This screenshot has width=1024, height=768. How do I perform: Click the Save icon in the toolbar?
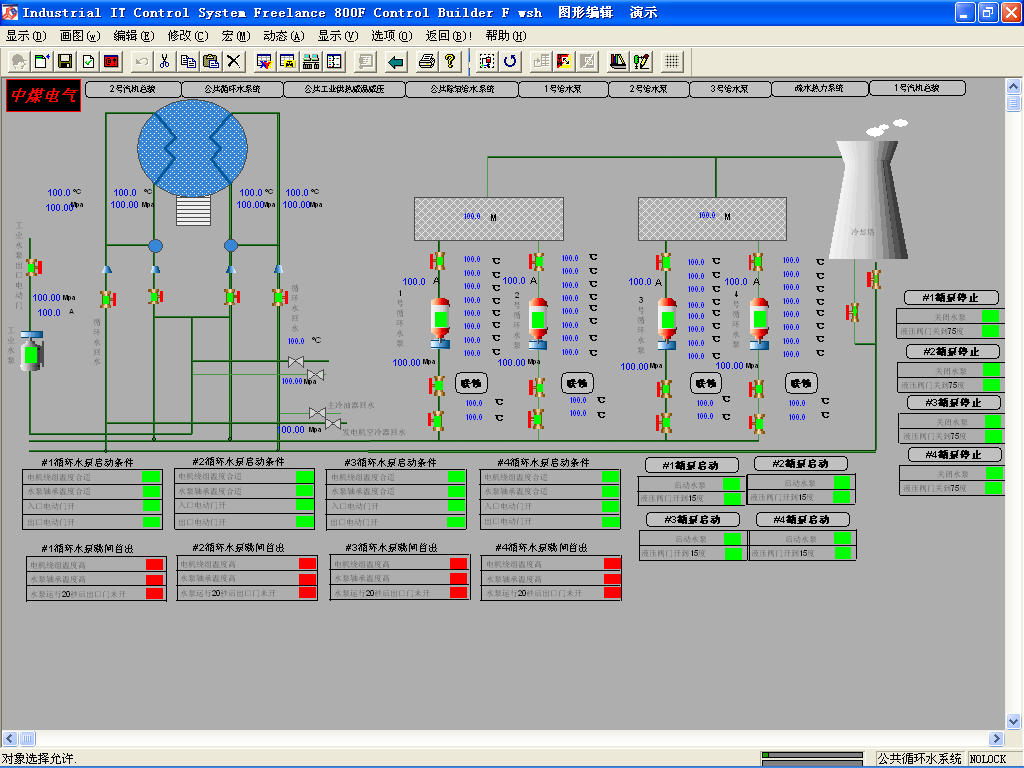coord(63,61)
